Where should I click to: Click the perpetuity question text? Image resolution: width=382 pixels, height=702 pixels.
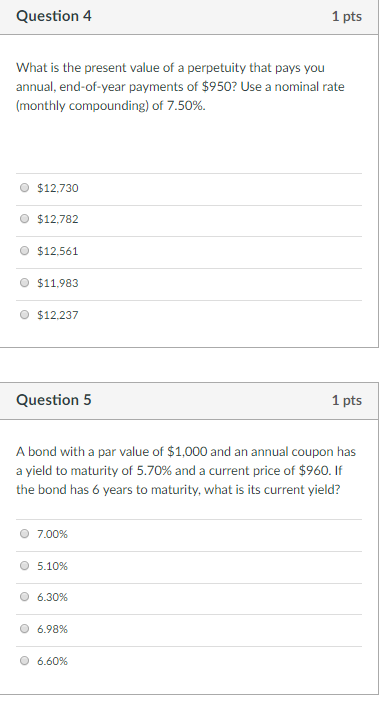(x=180, y=87)
